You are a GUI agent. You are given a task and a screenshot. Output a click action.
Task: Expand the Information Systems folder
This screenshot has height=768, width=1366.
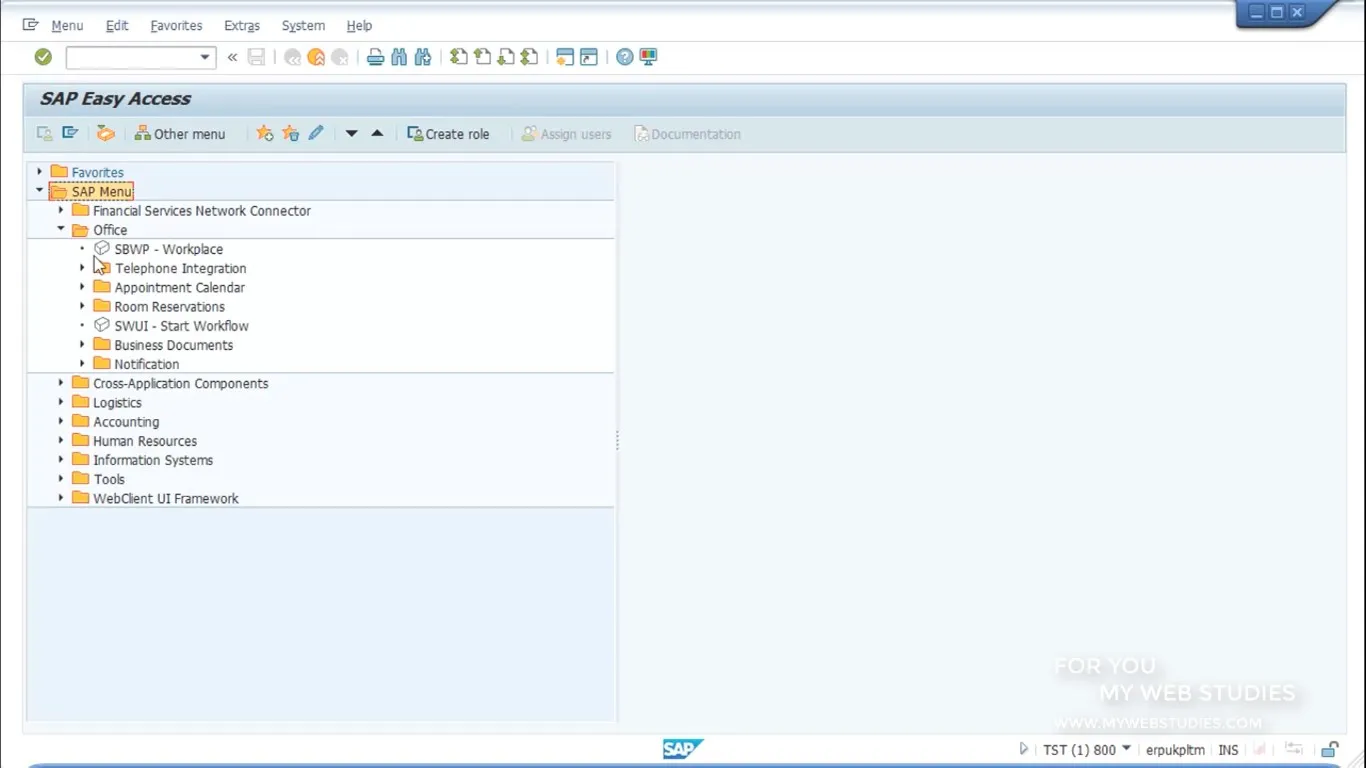61,460
